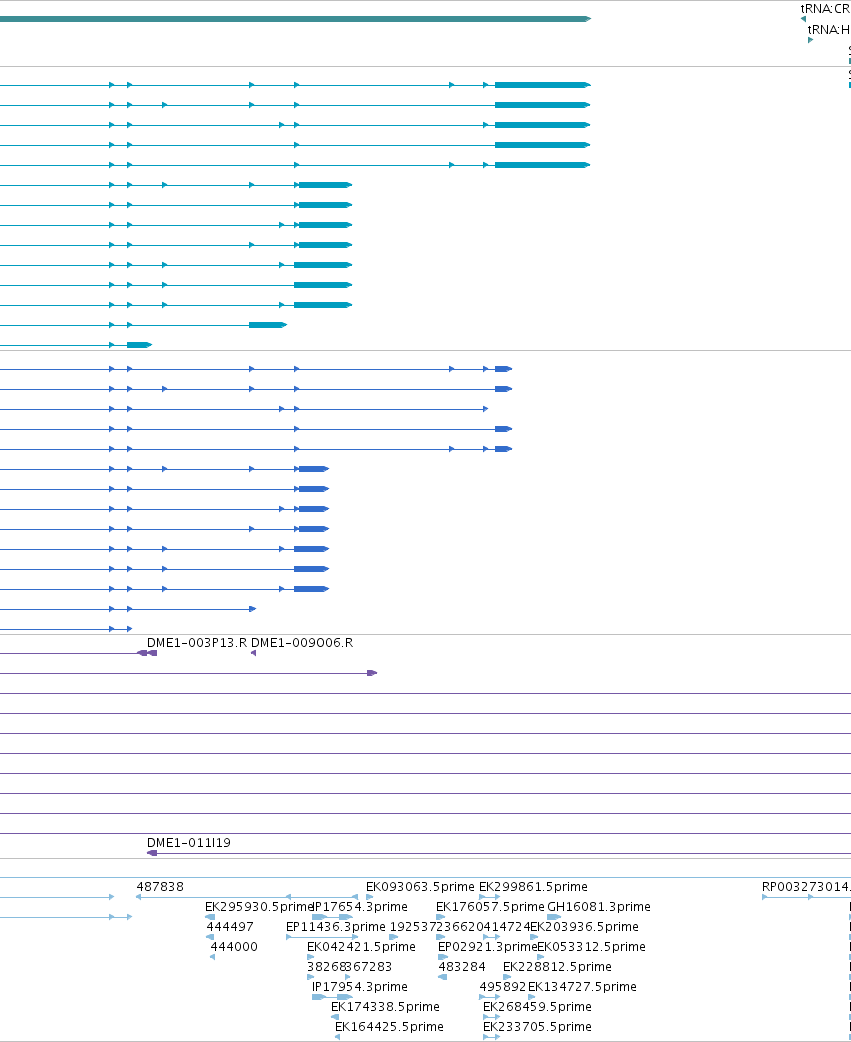
Task: Select the EK228812.5prime EST label
Action: click(x=557, y=966)
